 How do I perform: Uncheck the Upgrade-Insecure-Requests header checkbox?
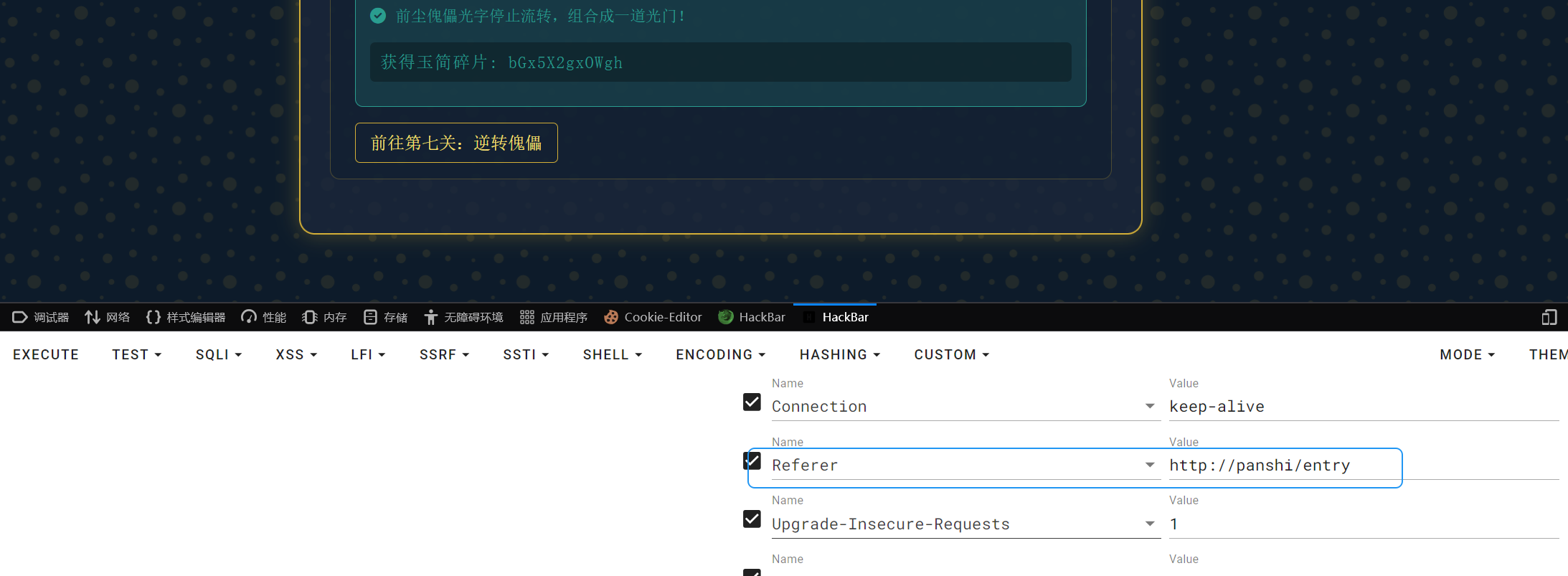(752, 519)
